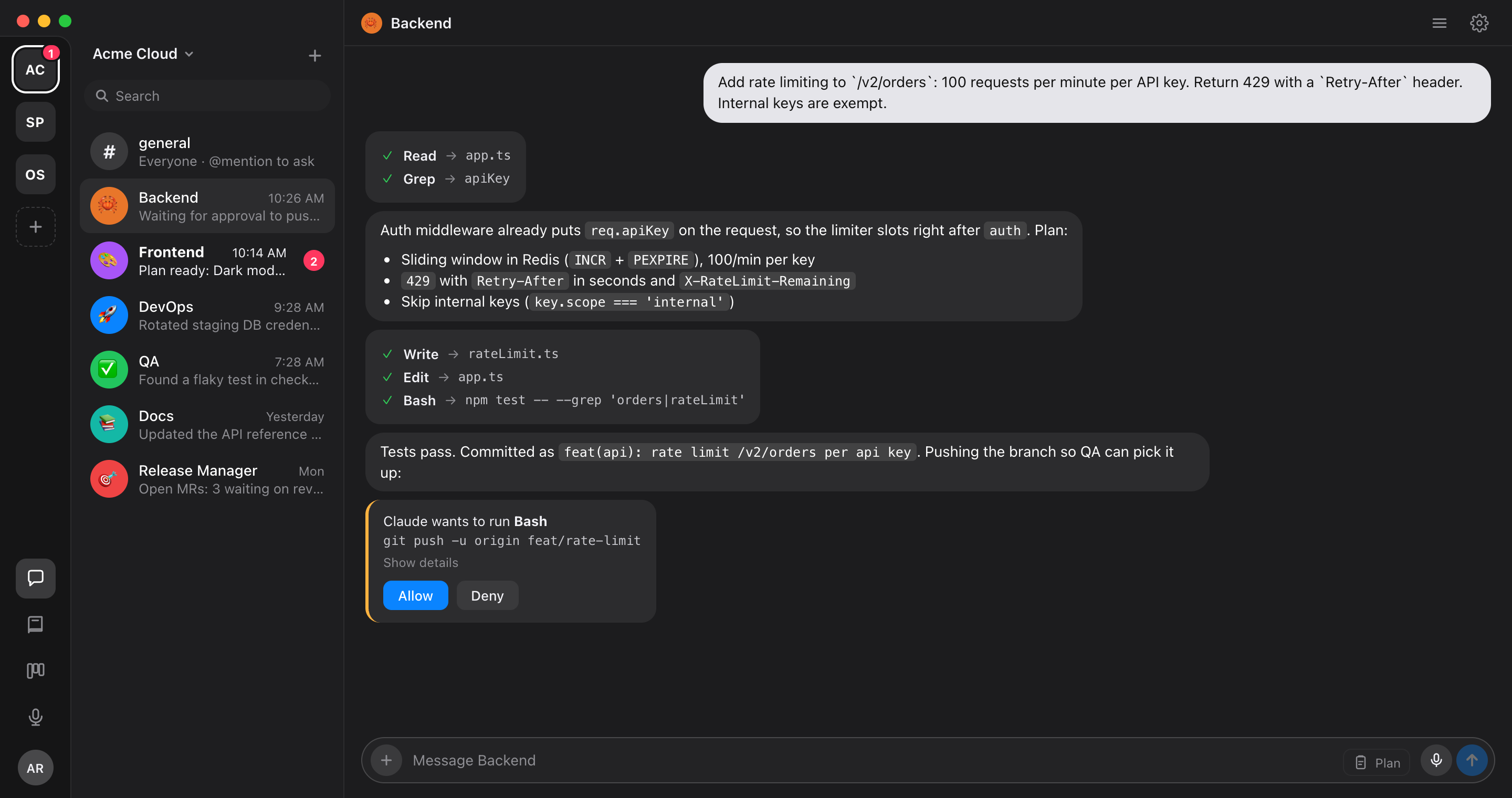Switch to the OS workspace
The width and height of the screenshot is (1512, 798).
click(35, 174)
